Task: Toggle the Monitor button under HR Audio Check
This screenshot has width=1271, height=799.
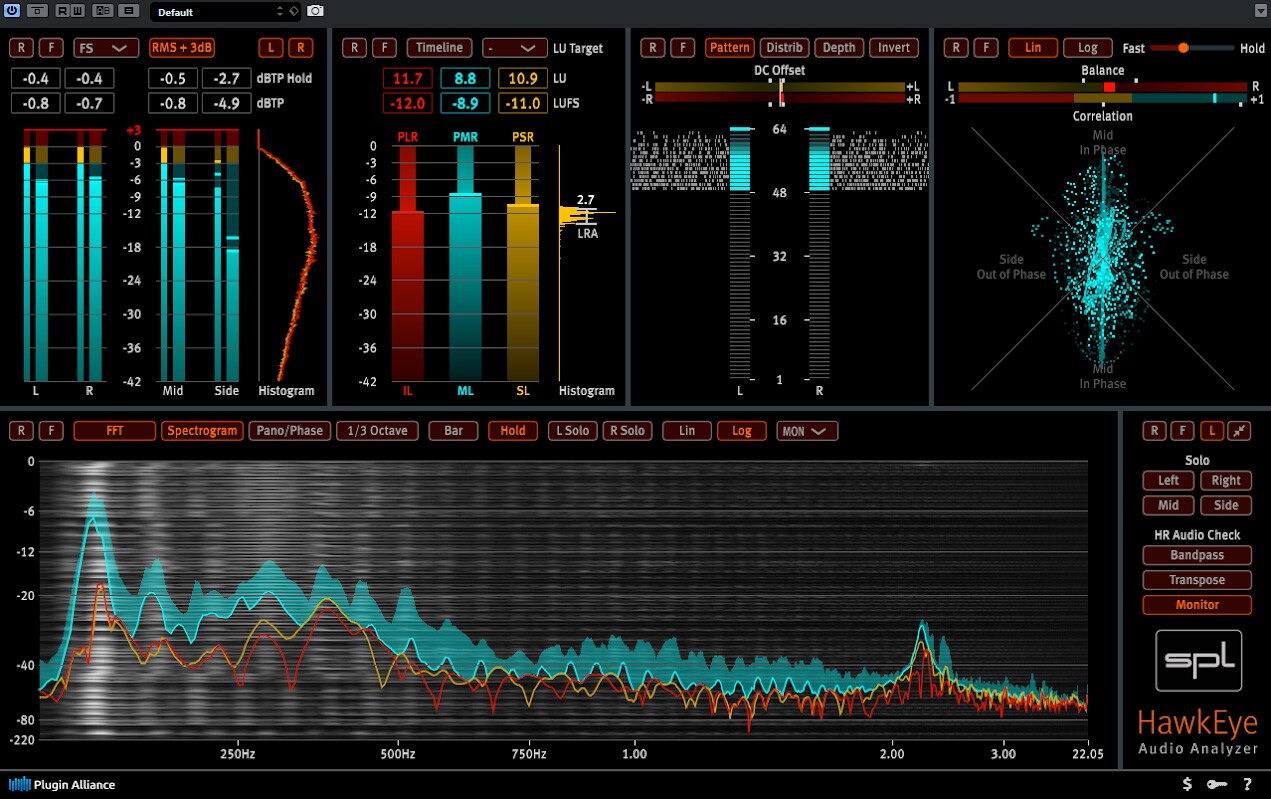Action: click(1197, 605)
